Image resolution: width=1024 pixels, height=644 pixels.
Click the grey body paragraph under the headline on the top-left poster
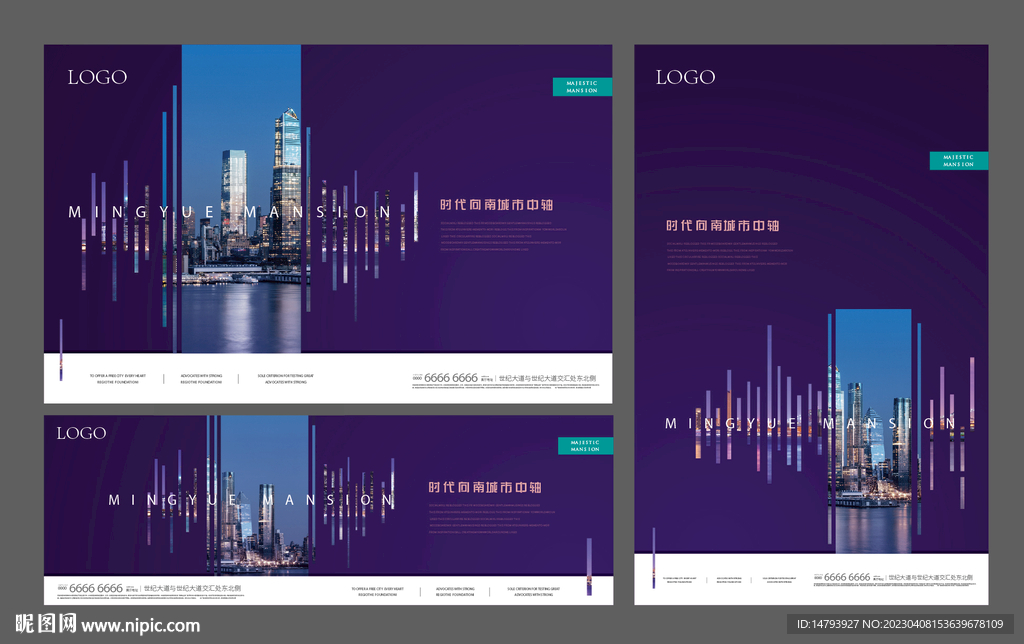[x=502, y=236]
